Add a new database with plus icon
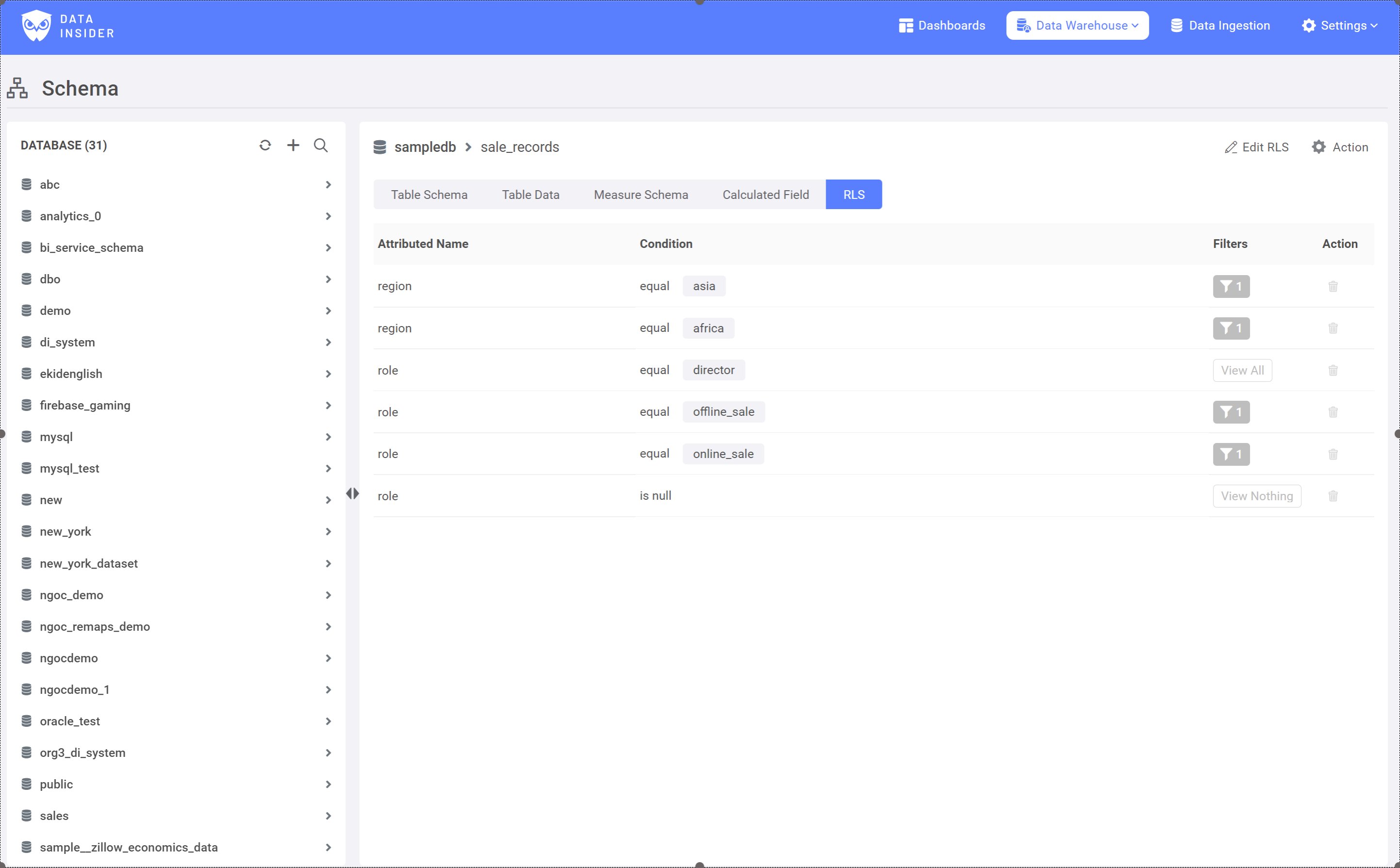Image resolution: width=1400 pixels, height=868 pixels. click(x=293, y=145)
